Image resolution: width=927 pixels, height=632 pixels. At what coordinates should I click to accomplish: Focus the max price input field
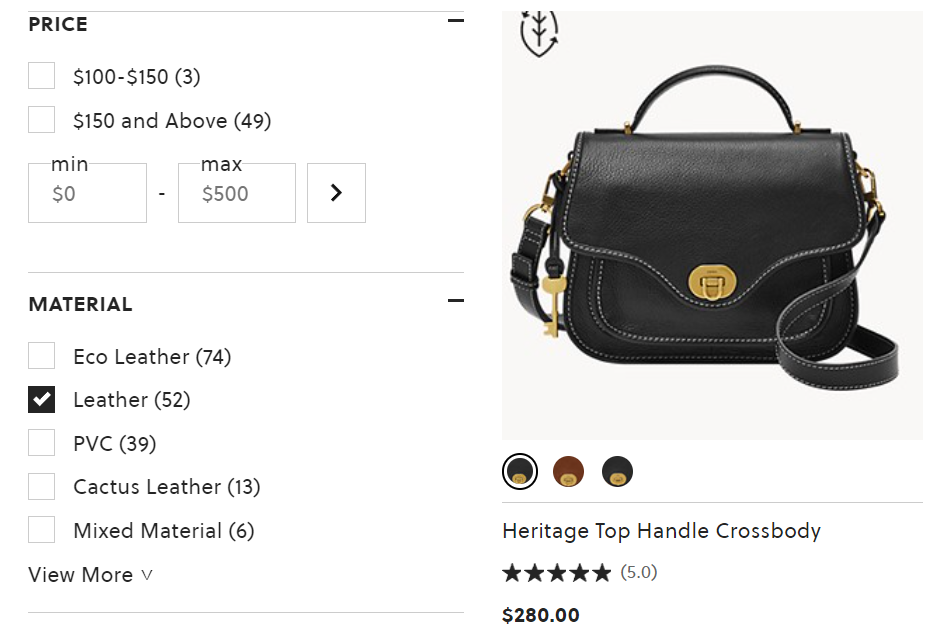point(237,194)
